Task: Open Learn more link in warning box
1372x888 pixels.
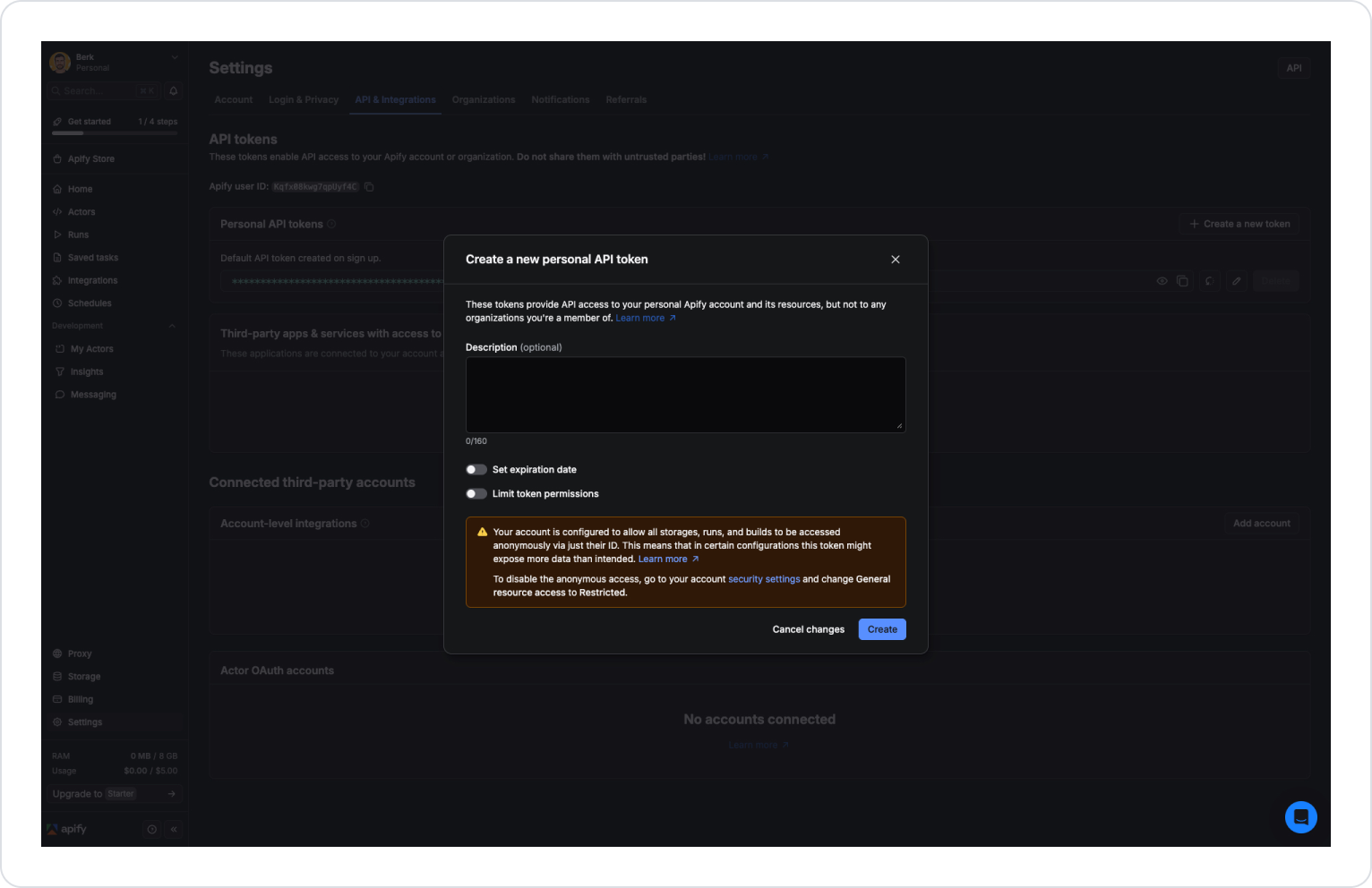Action: coord(668,559)
